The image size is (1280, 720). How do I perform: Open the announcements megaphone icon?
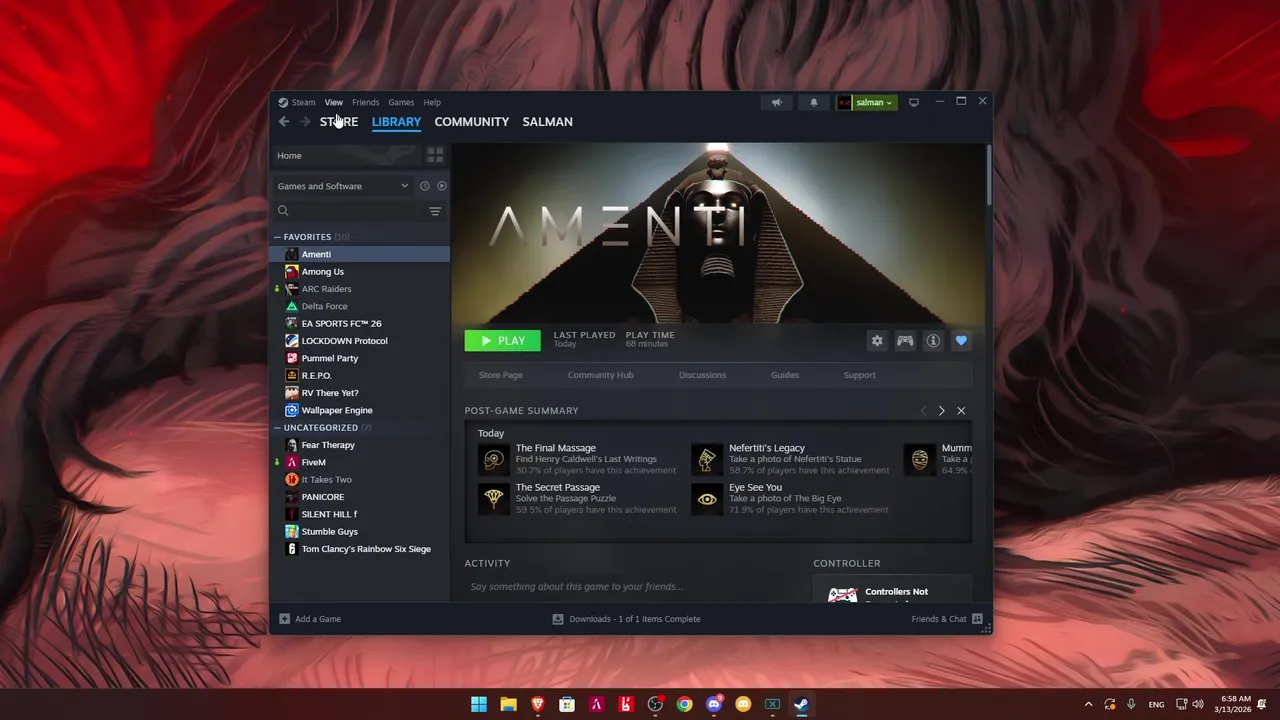[x=776, y=102]
